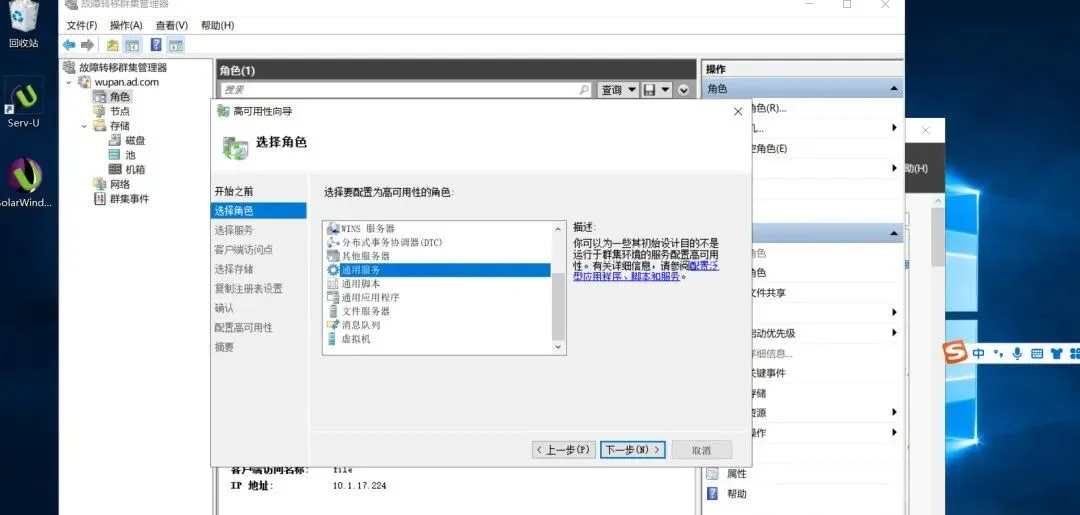Open the Recycle Bin desktop icon
Screen dimensions: 1080x515
pos(23,24)
